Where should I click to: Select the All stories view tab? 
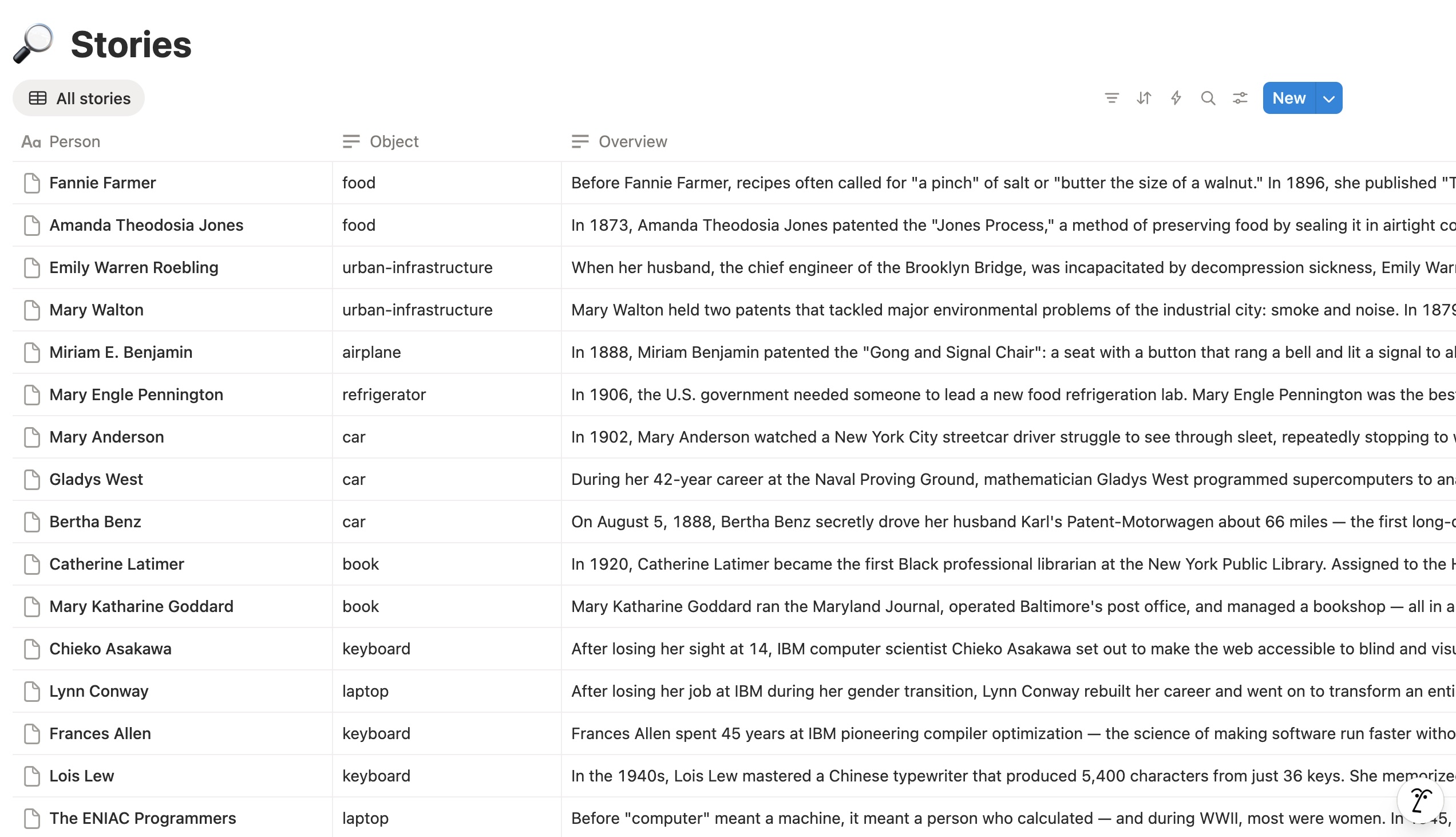80,98
